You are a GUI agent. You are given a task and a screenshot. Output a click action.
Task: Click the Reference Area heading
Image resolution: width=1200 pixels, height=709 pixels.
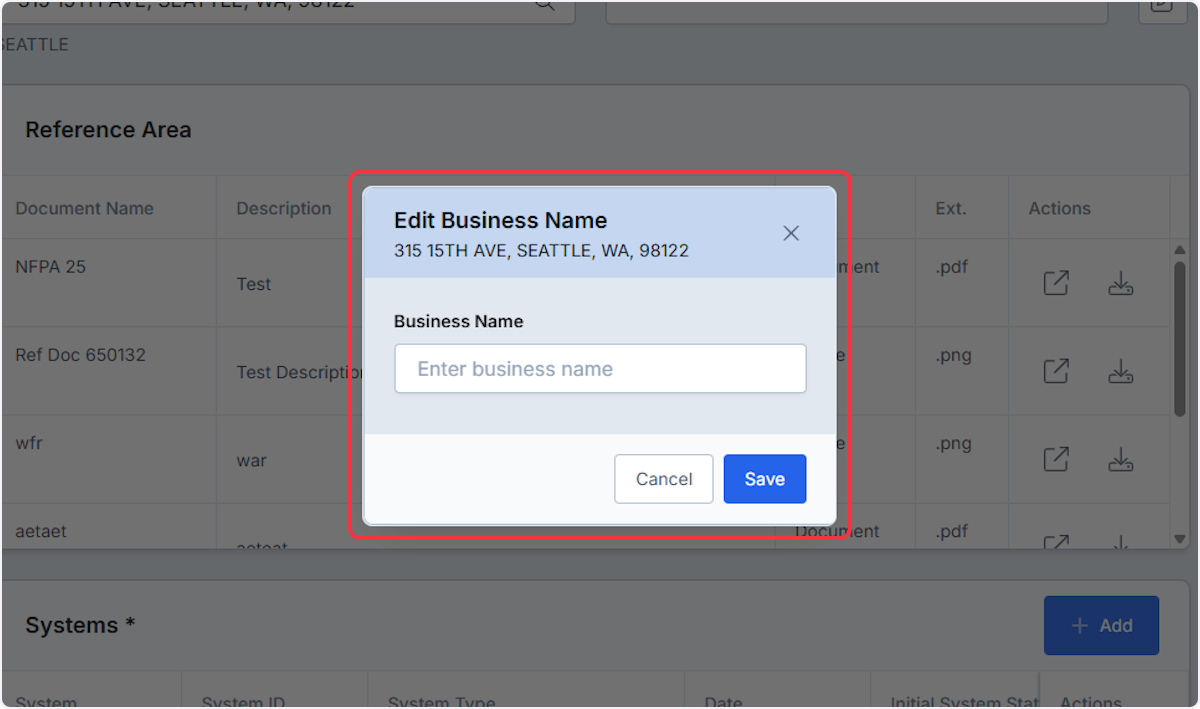point(108,130)
